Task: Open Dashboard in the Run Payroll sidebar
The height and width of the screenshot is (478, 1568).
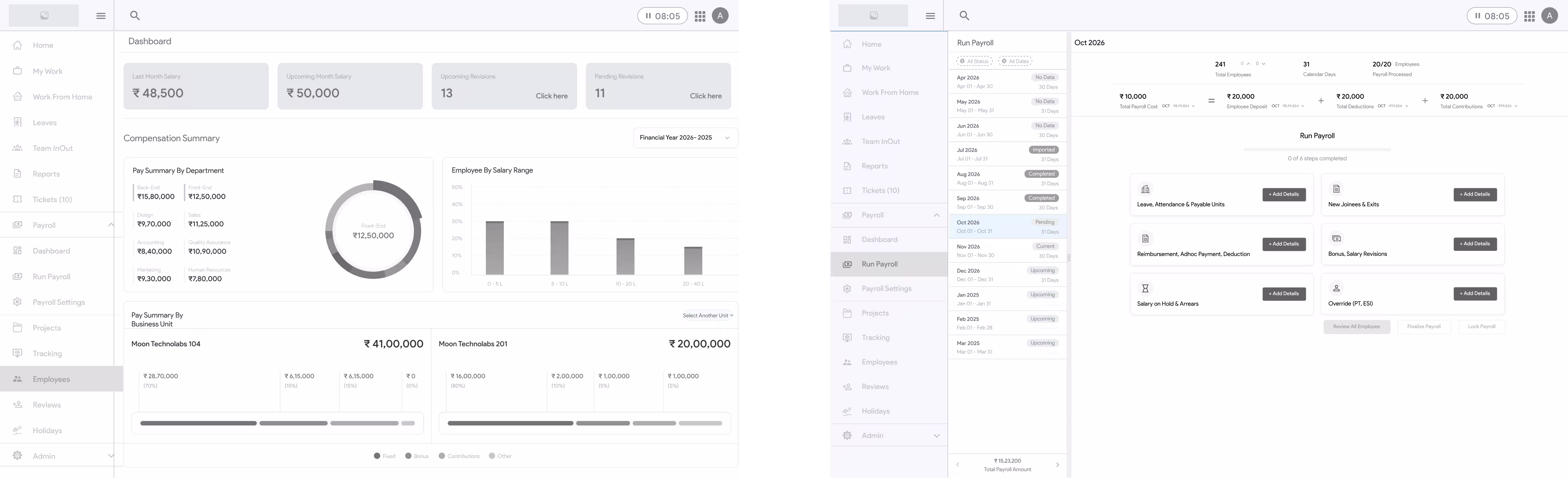Action: pos(889,239)
